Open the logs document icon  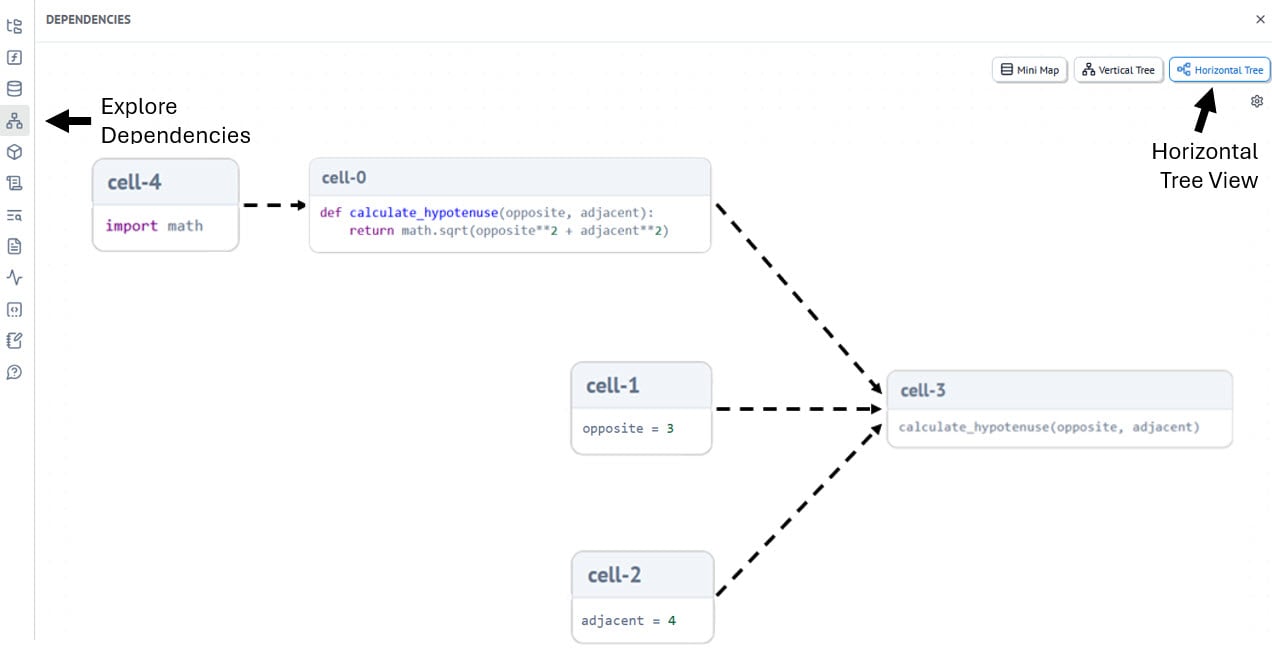pos(14,246)
